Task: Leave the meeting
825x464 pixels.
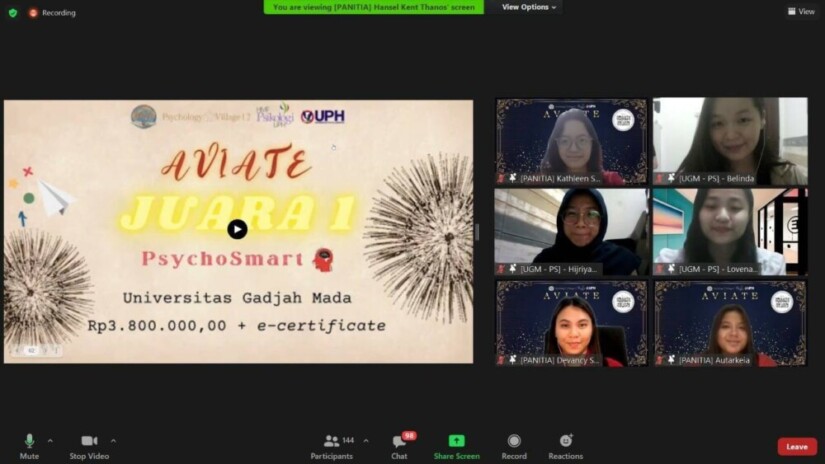Action: tap(797, 447)
